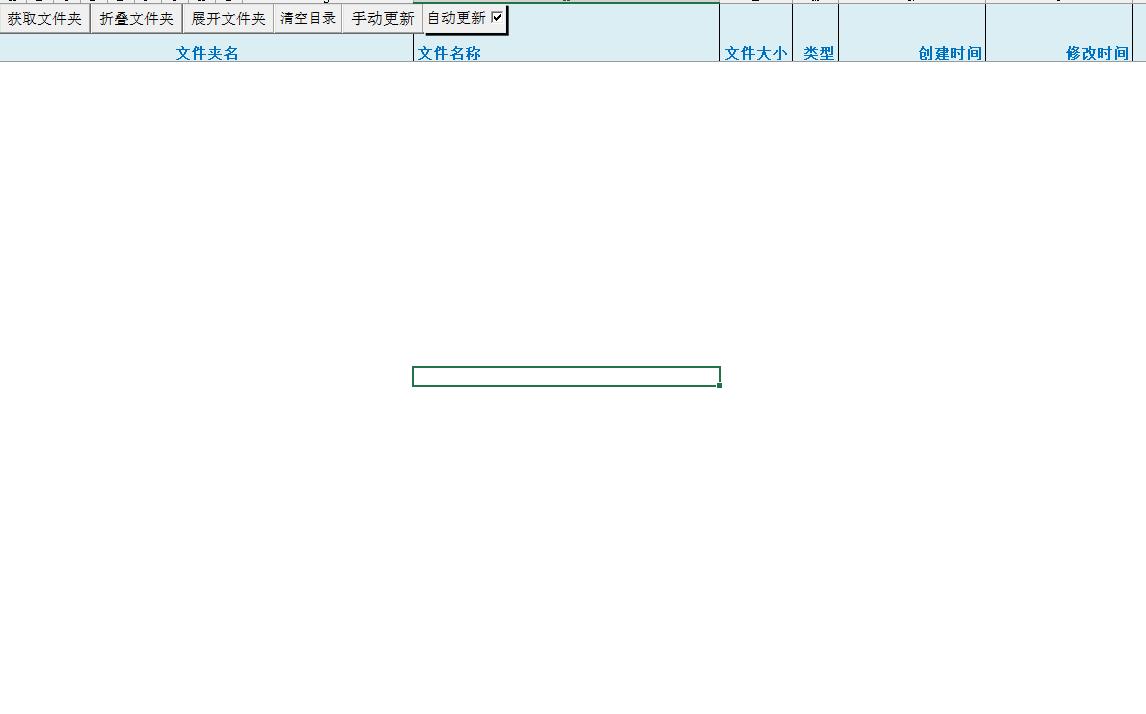Viewport: 1146px width, 714px height.
Task: Select the 文件大小 column header cell
Action: [x=756, y=53]
